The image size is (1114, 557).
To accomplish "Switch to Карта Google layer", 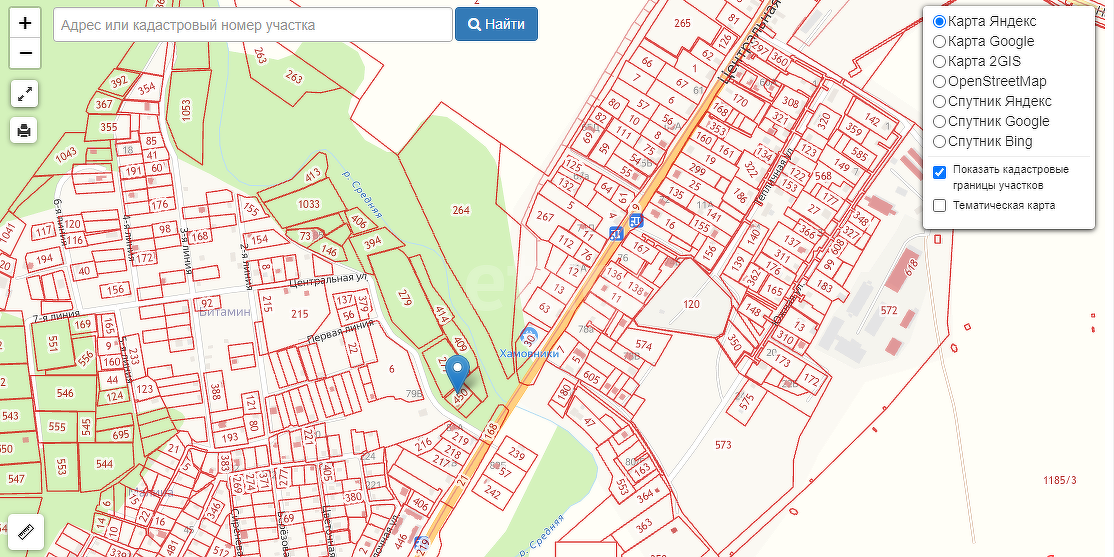I will 939,41.
